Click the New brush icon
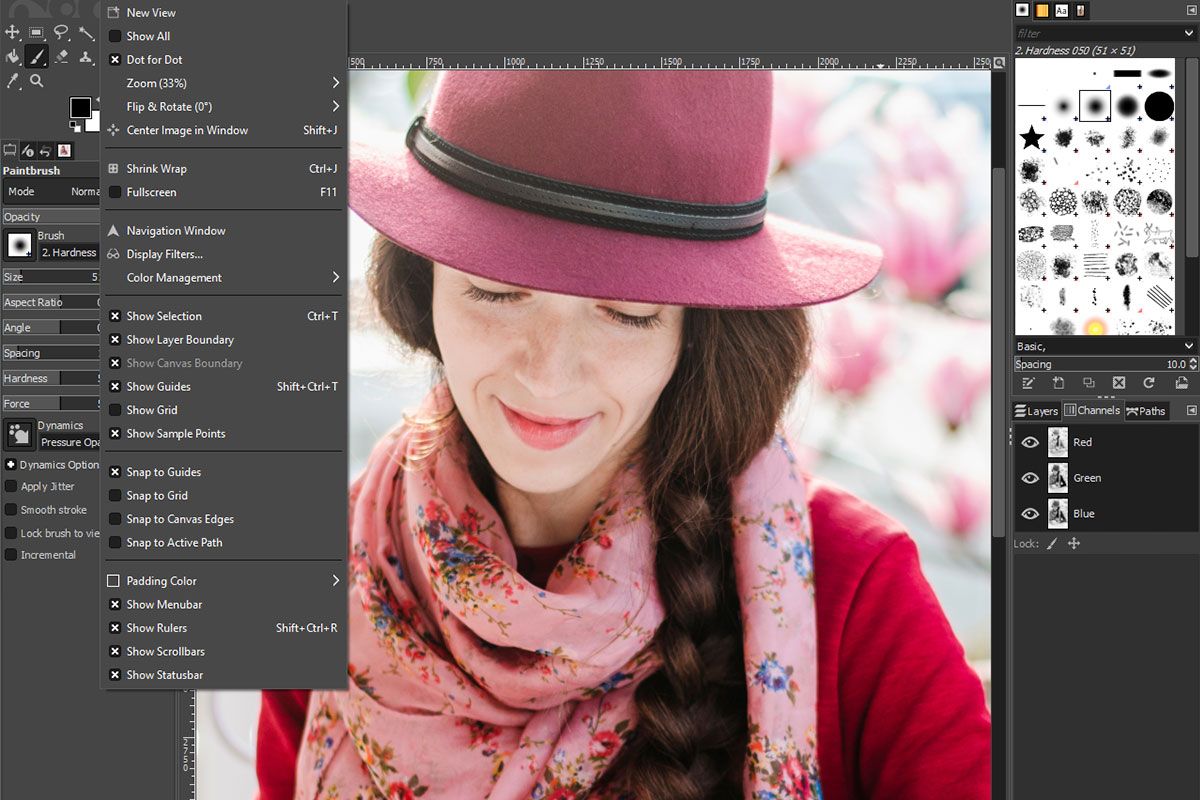This screenshot has height=800, width=1200. click(1058, 383)
